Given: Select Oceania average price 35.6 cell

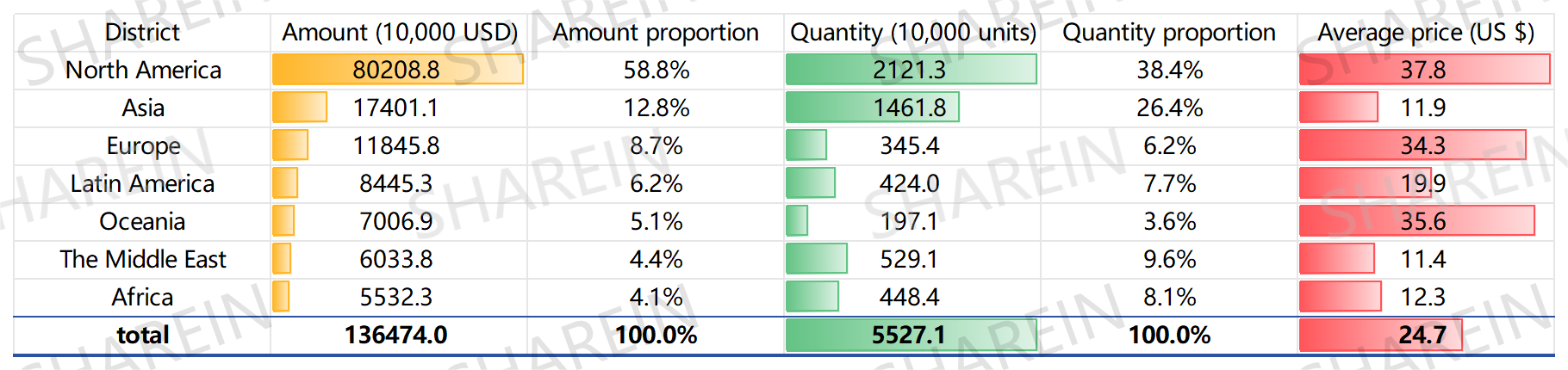Looking at the screenshot, I should [1422, 222].
